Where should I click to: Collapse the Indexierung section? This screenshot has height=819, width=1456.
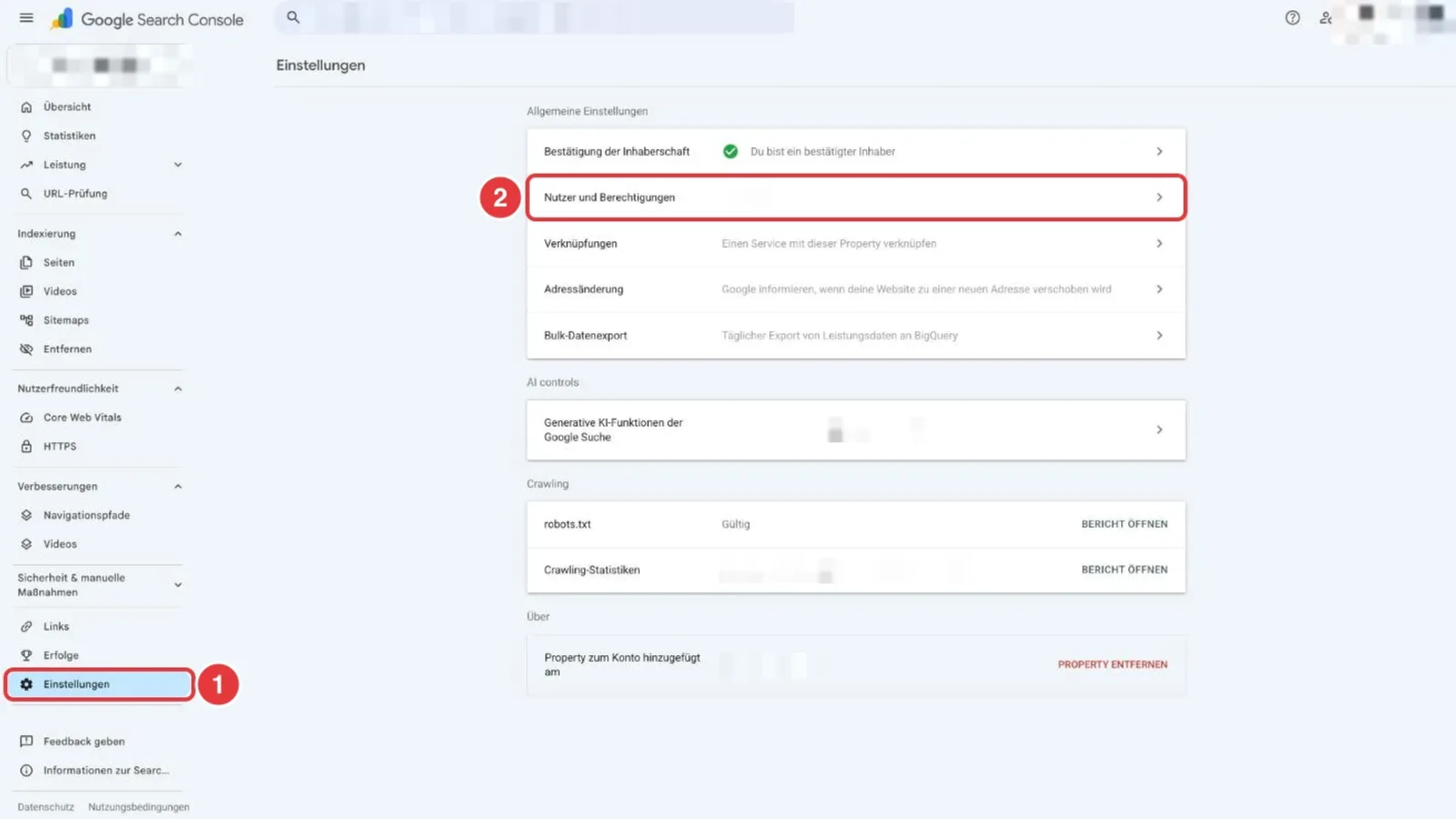tap(178, 234)
